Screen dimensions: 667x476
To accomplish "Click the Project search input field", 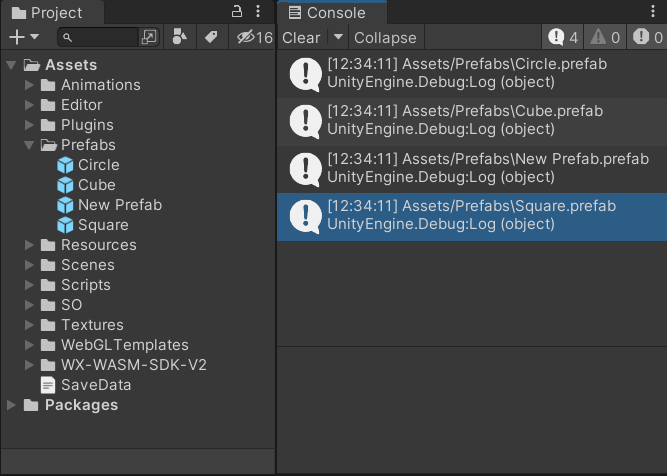I will 99,37.
